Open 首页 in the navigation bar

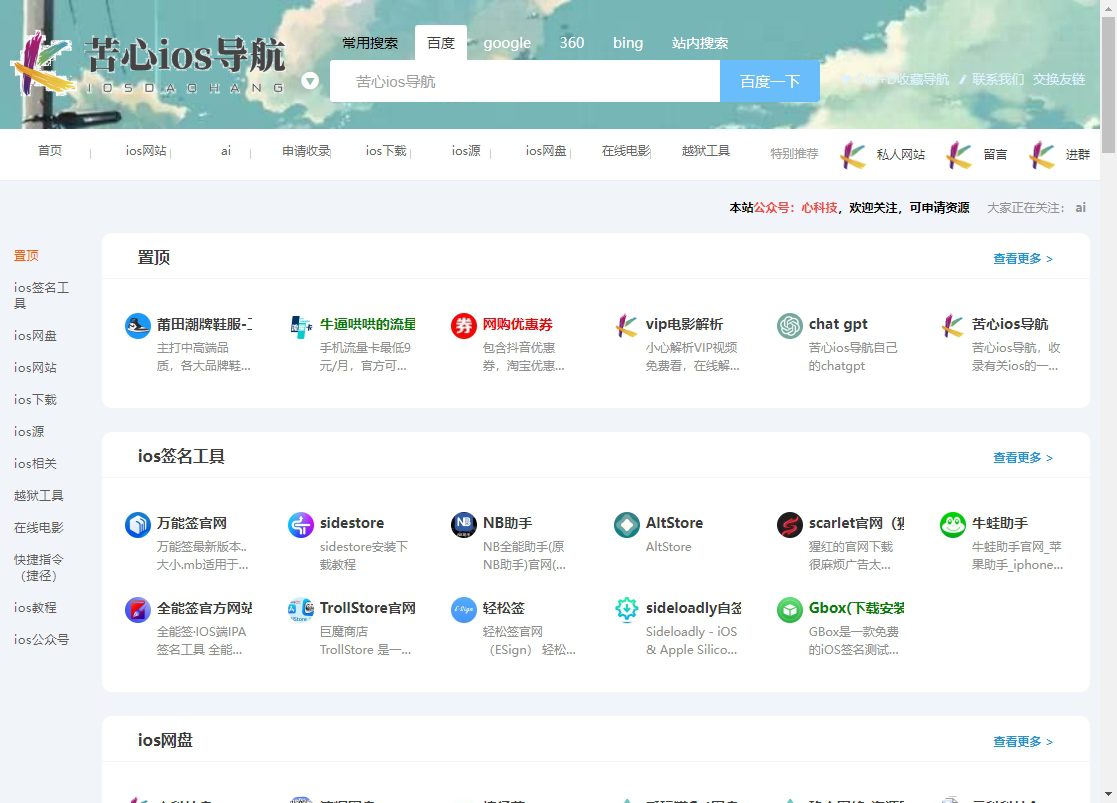click(50, 150)
